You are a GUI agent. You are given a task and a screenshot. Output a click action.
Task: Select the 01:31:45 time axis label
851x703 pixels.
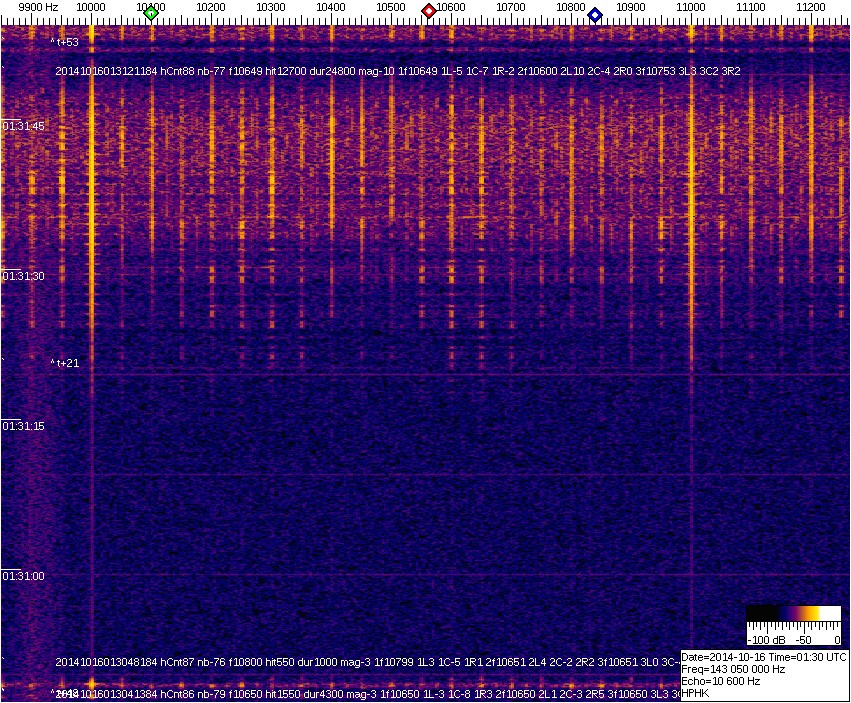pyautogui.click(x=22, y=126)
